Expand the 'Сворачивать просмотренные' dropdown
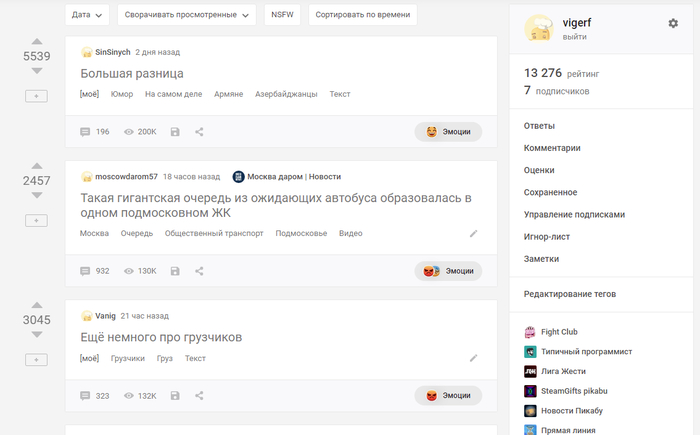700x435 pixels. click(x=187, y=16)
